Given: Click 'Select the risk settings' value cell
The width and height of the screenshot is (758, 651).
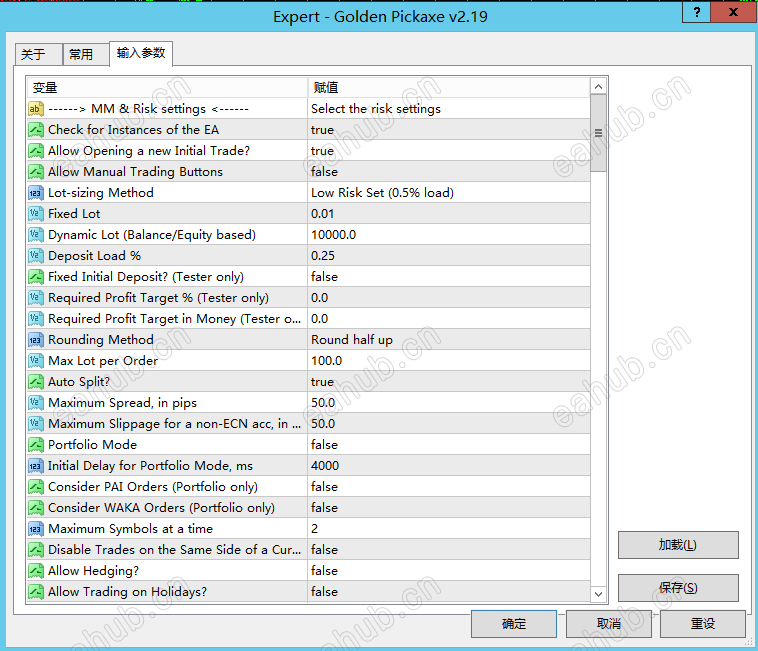Looking at the screenshot, I should pos(449,109).
